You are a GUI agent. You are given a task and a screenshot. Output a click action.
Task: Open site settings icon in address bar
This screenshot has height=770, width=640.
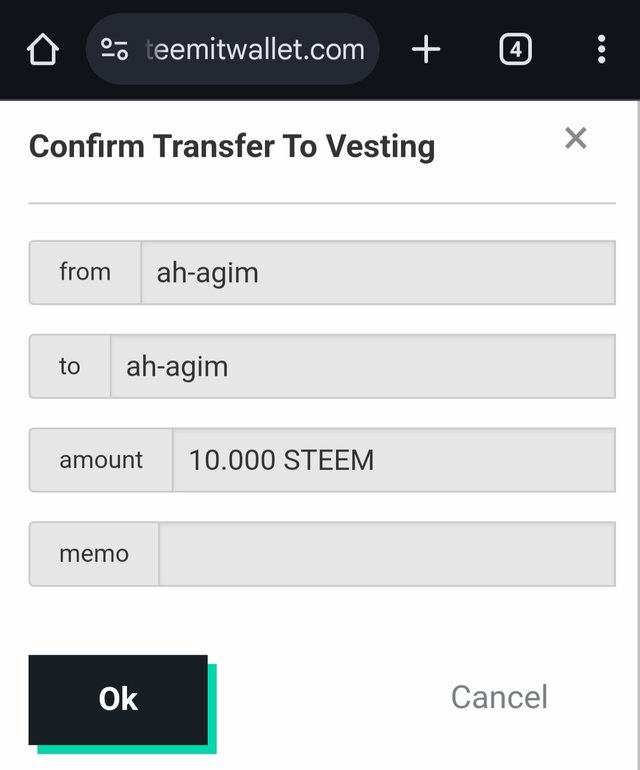tap(114, 49)
